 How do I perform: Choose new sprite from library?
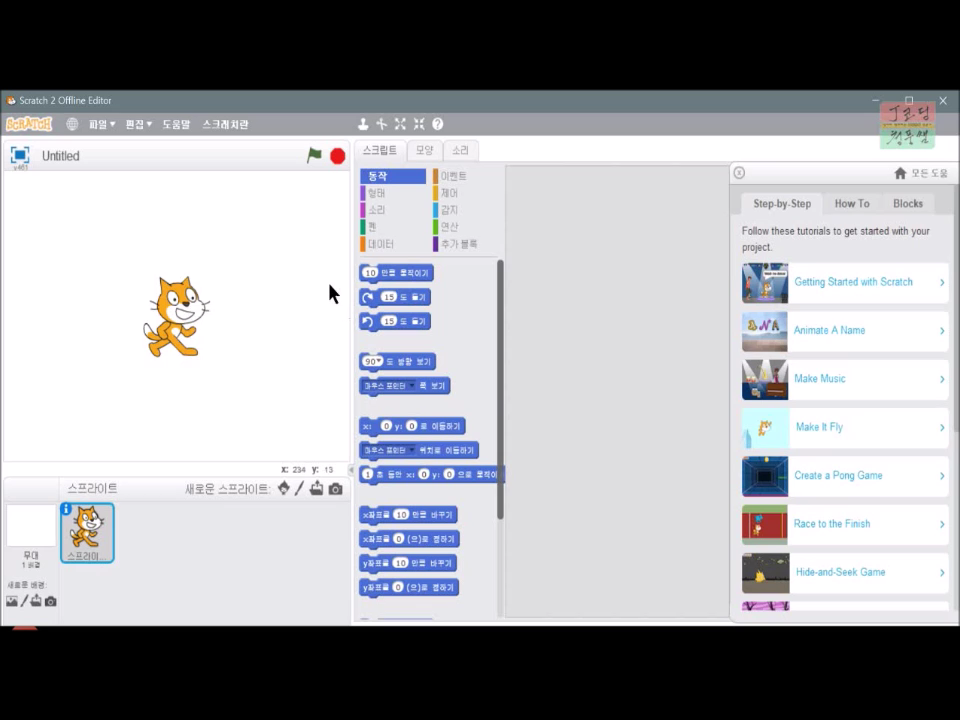(283, 489)
